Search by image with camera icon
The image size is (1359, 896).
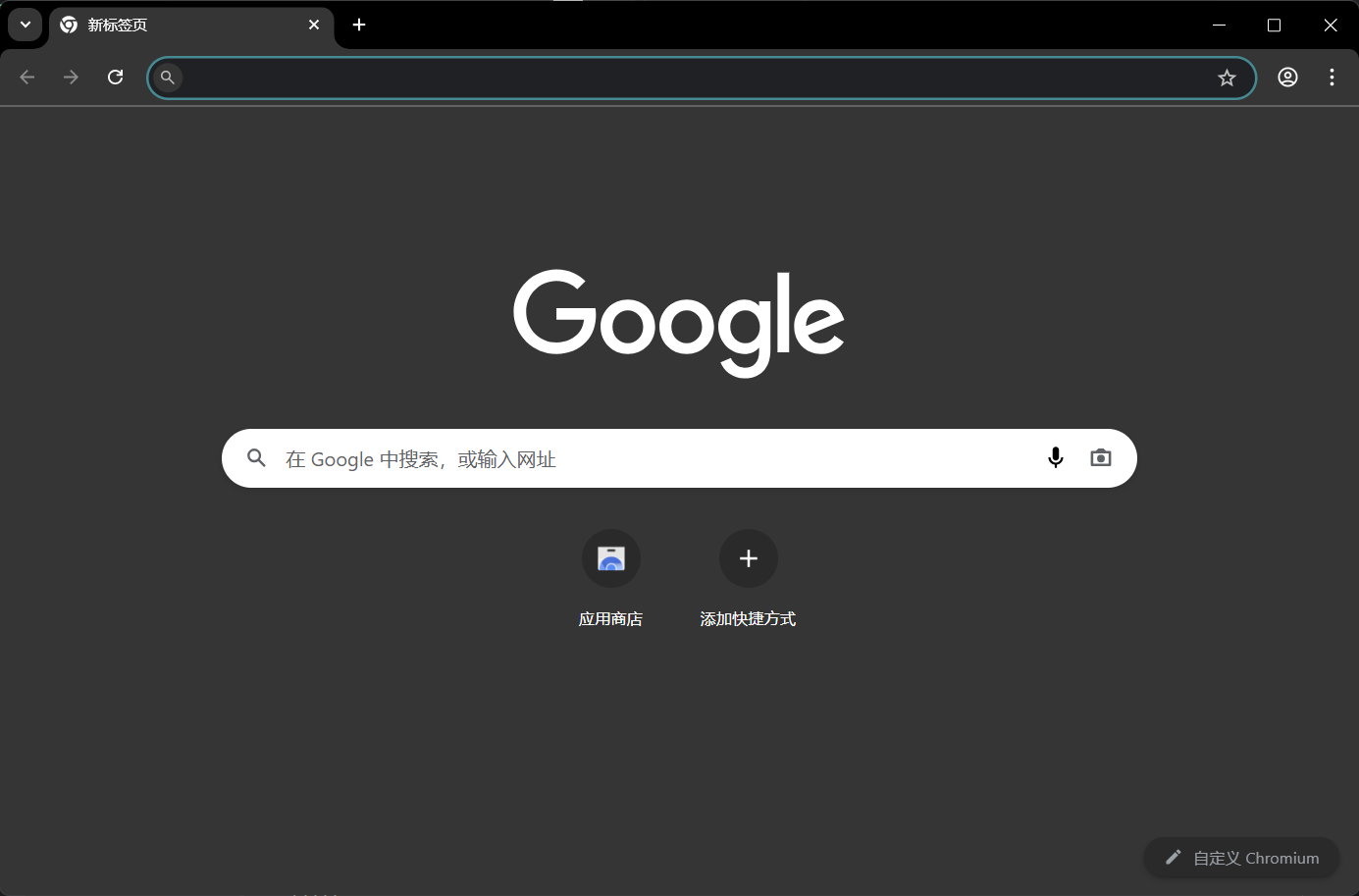(1101, 458)
